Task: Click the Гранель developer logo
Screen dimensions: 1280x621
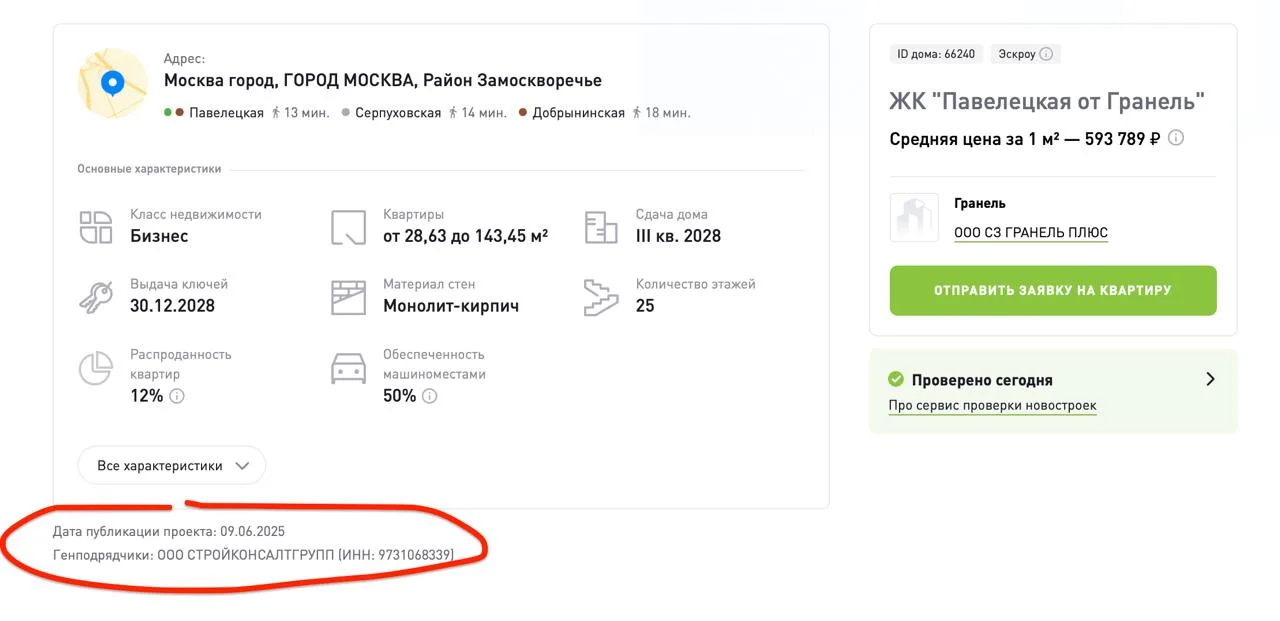Action: pyautogui.click(x=914, y=217)
